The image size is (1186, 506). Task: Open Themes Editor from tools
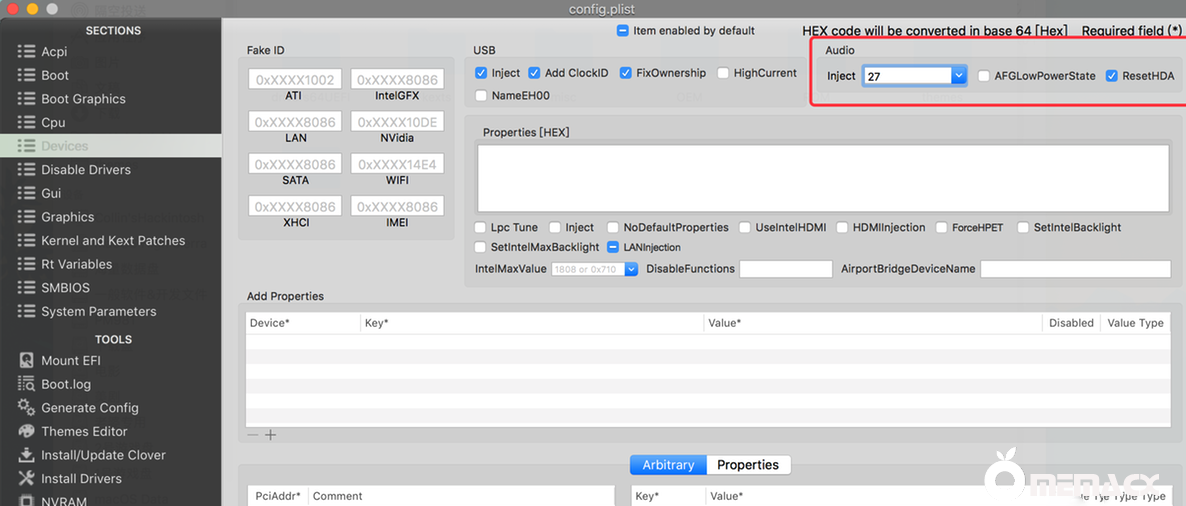tap(27, 431)
